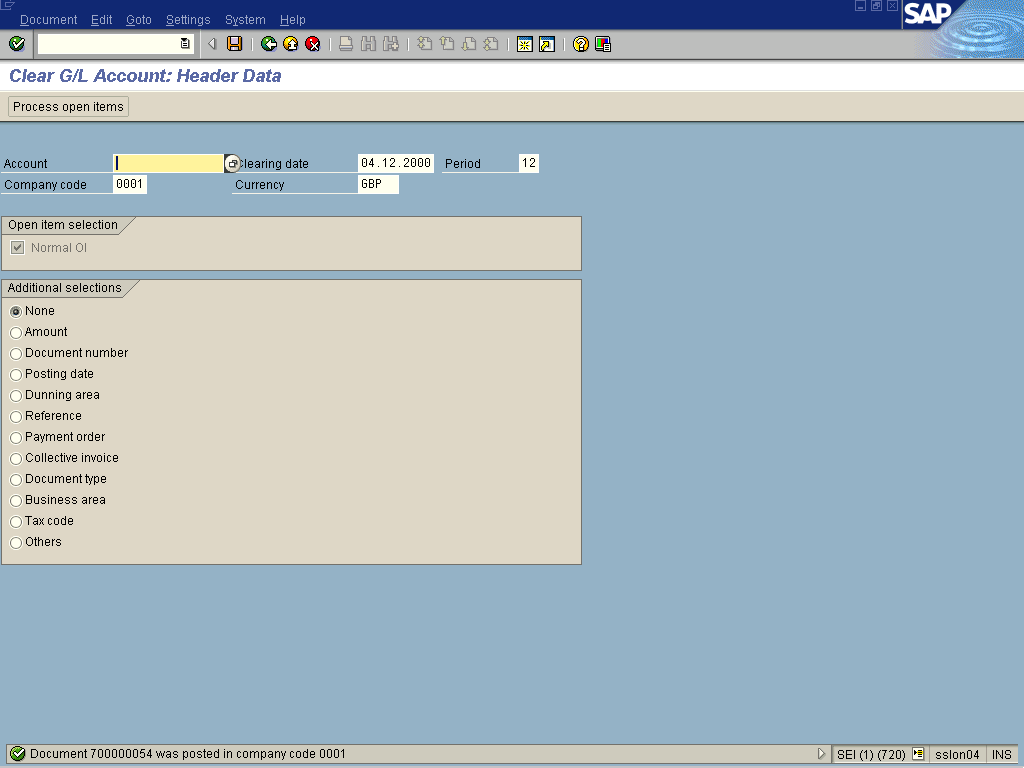Open the Account field search help
This screenshot has width=1024, height=768.
pyautogui.click(x=232, y=164)
